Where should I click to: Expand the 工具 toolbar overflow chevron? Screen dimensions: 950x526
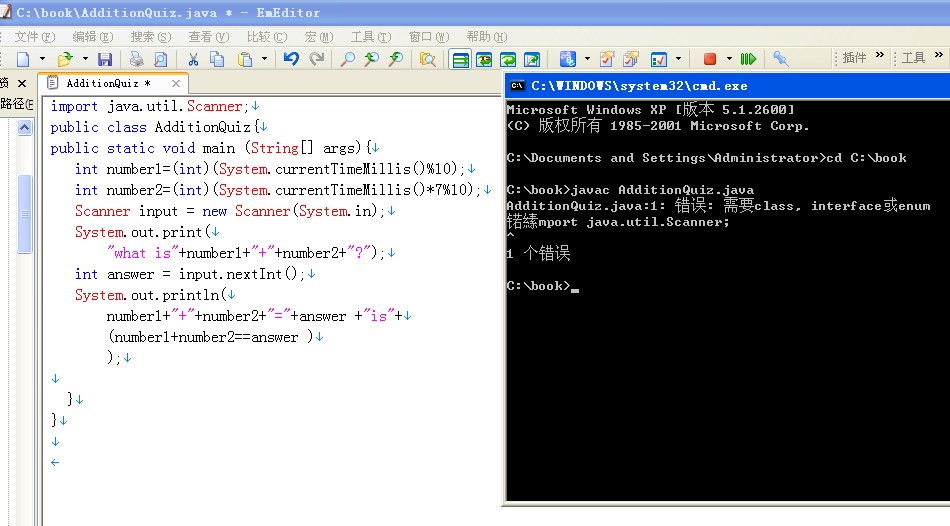[x=938, y=55]
